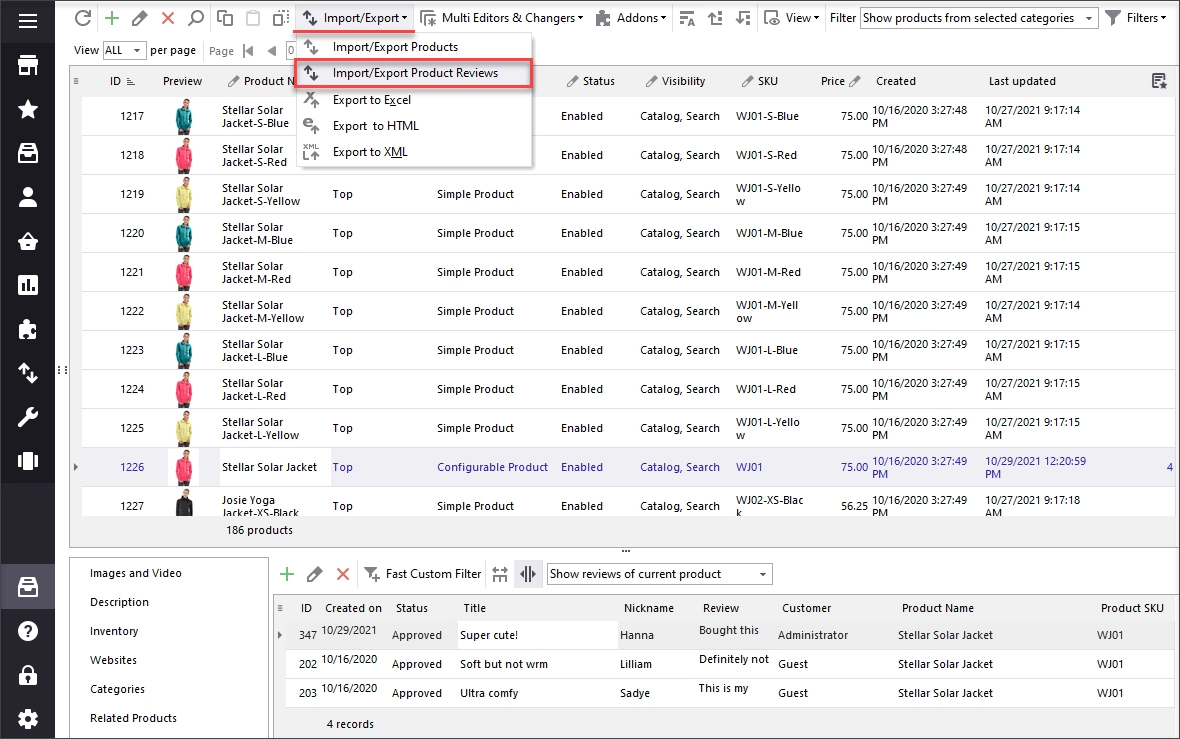Screen dimensions: 1180x739
Task: Expand the row for product 1226
Action: click(x=75, y=467)
